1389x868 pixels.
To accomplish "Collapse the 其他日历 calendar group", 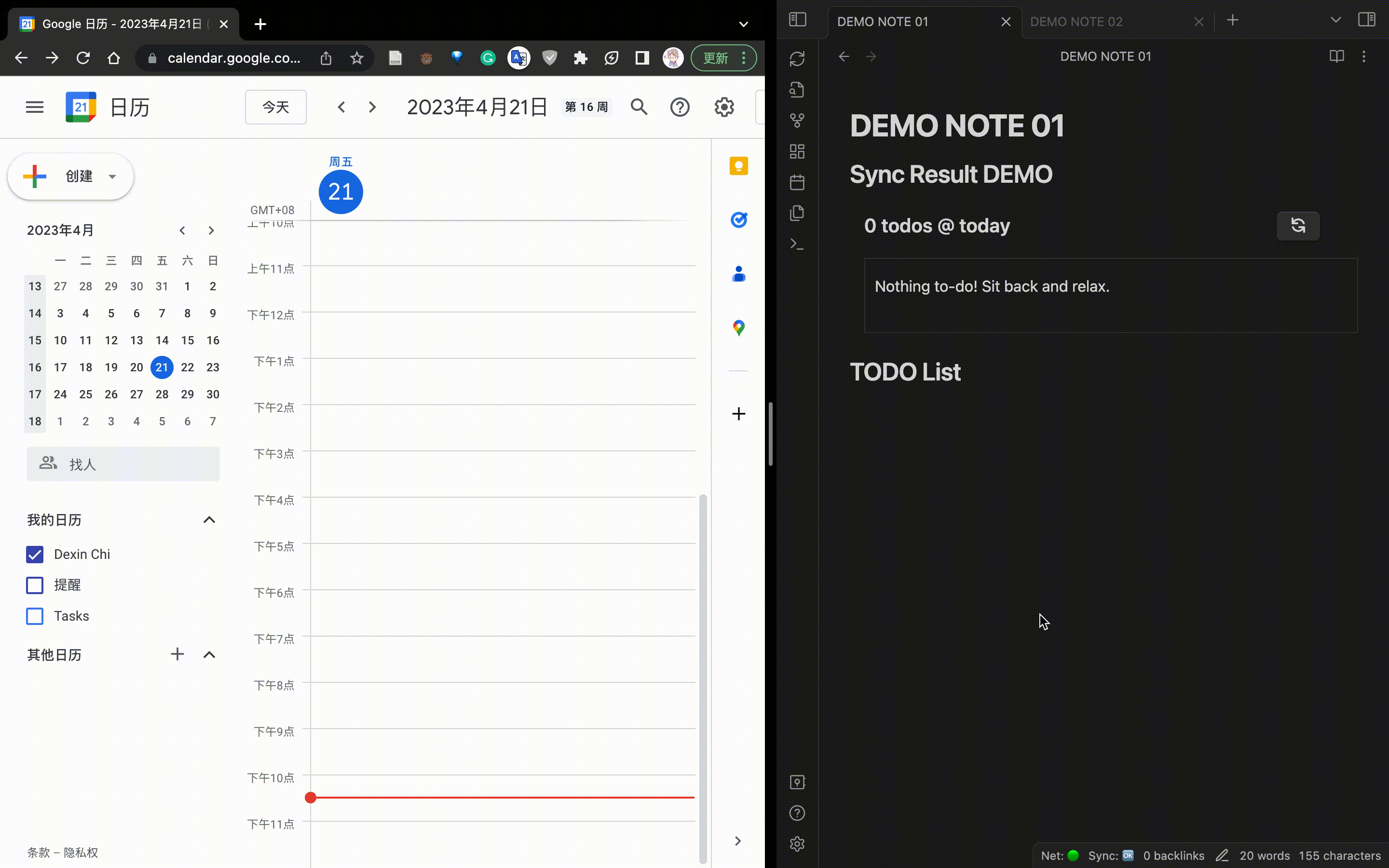I will point(209,654).
